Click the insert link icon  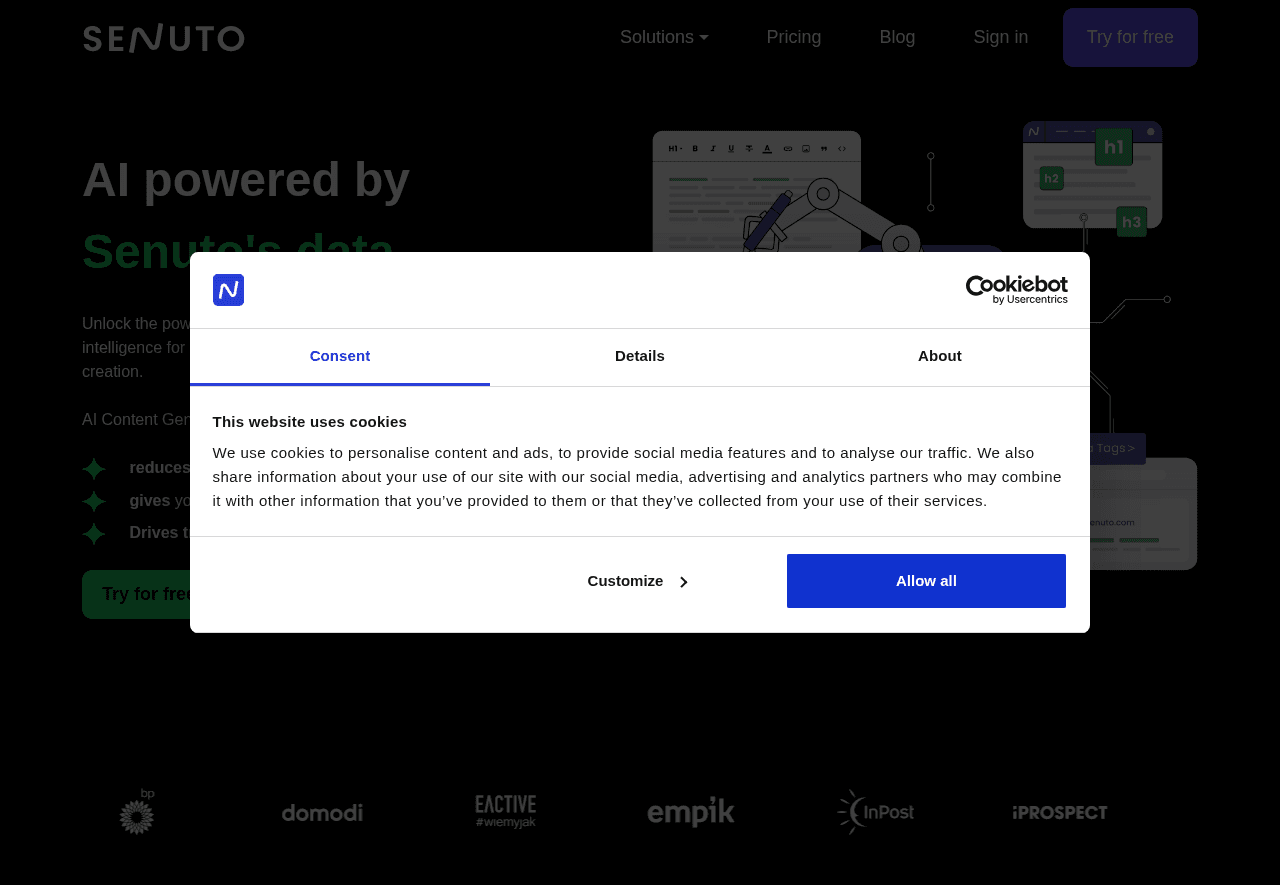click(x=788, y=148)
